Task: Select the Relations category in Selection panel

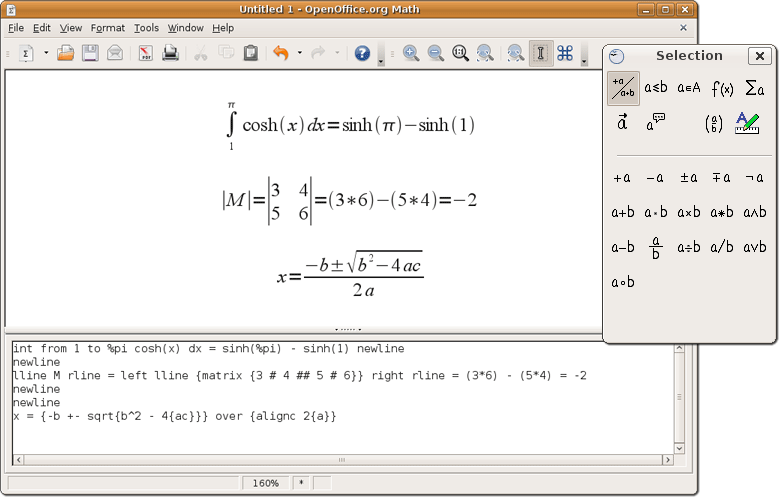Action: 656,89
